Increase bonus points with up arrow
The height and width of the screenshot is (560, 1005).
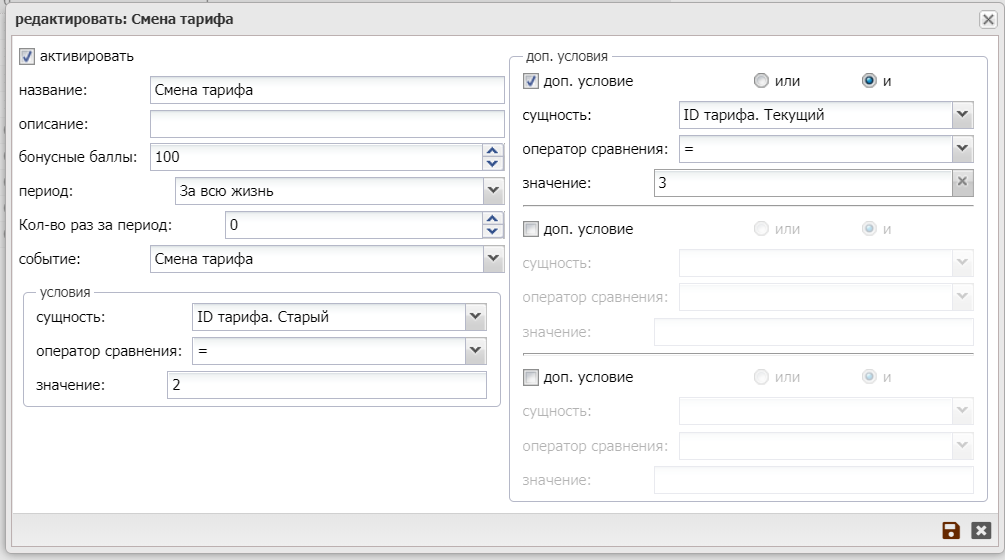[x=491, y=151]
